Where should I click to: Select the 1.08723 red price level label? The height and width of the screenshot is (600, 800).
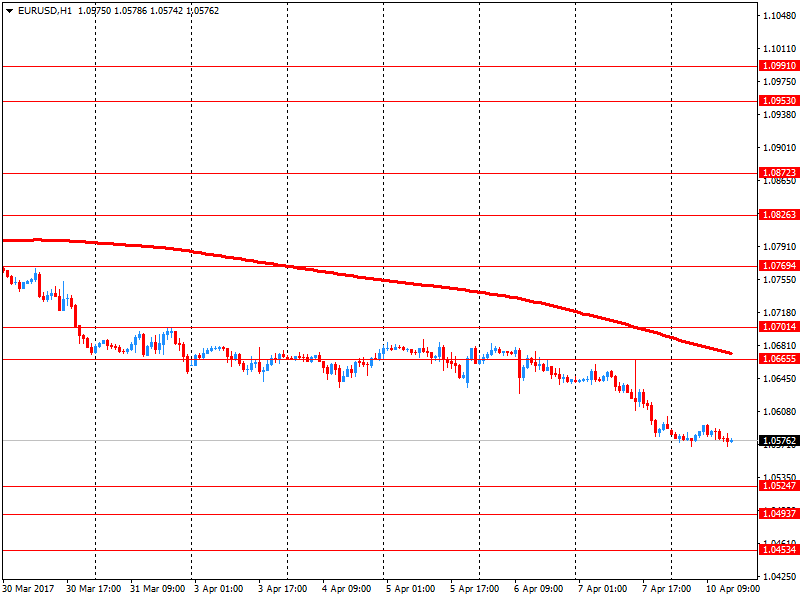779,173
